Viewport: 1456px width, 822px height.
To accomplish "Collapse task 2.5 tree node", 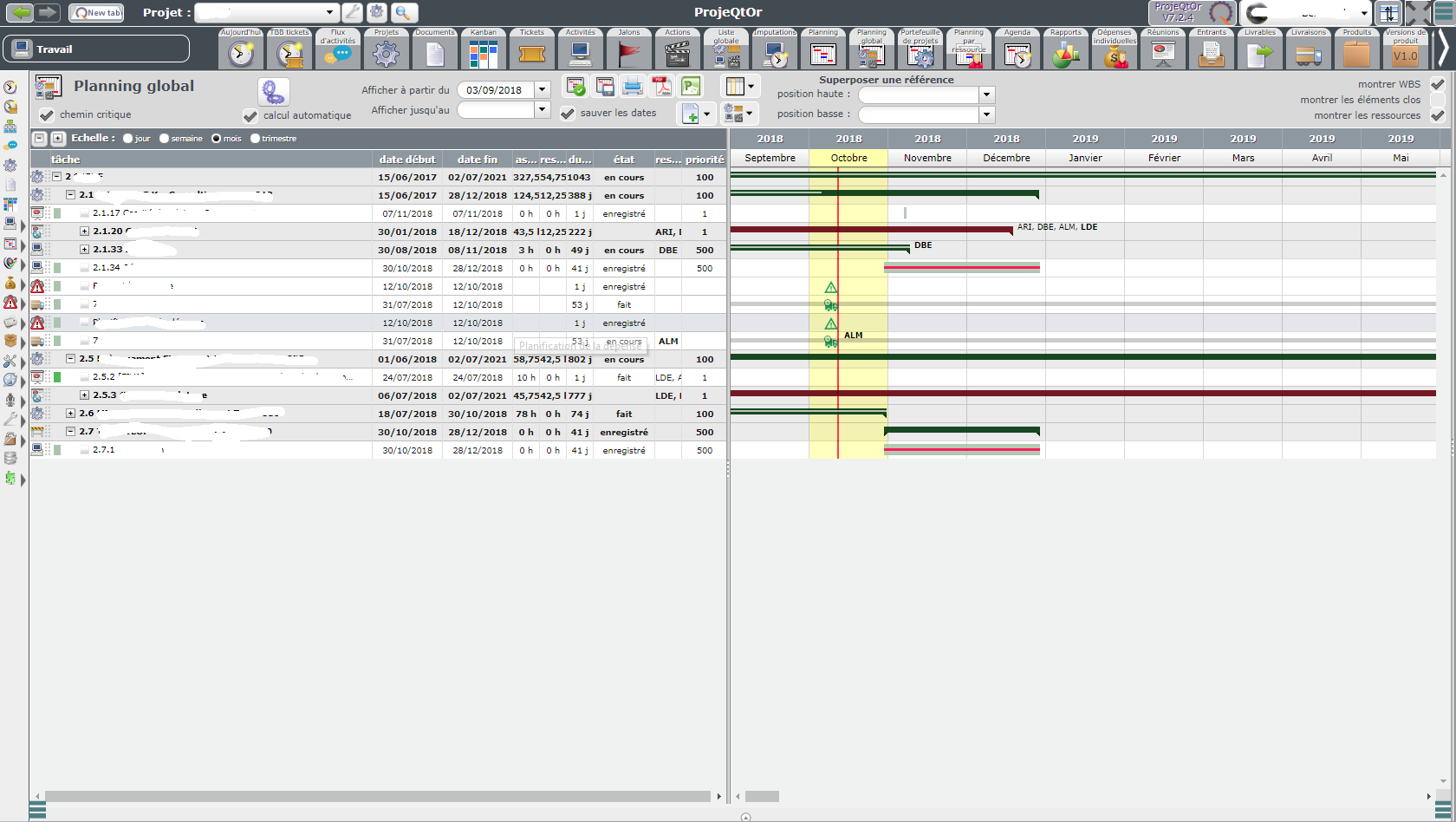I will point(71,359).
